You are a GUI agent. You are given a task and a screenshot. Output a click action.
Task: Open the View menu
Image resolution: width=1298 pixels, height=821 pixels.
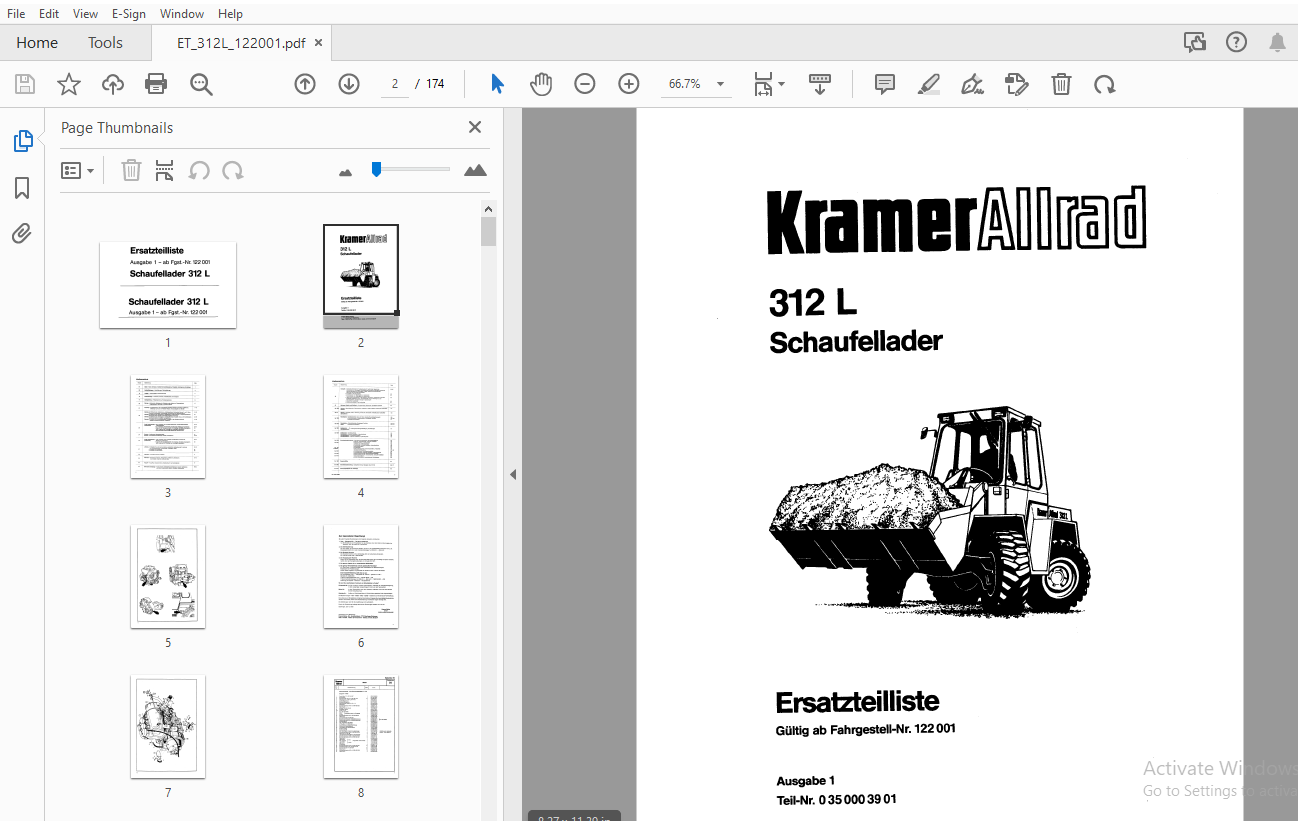pyautogui.click(x=86, y=14)
